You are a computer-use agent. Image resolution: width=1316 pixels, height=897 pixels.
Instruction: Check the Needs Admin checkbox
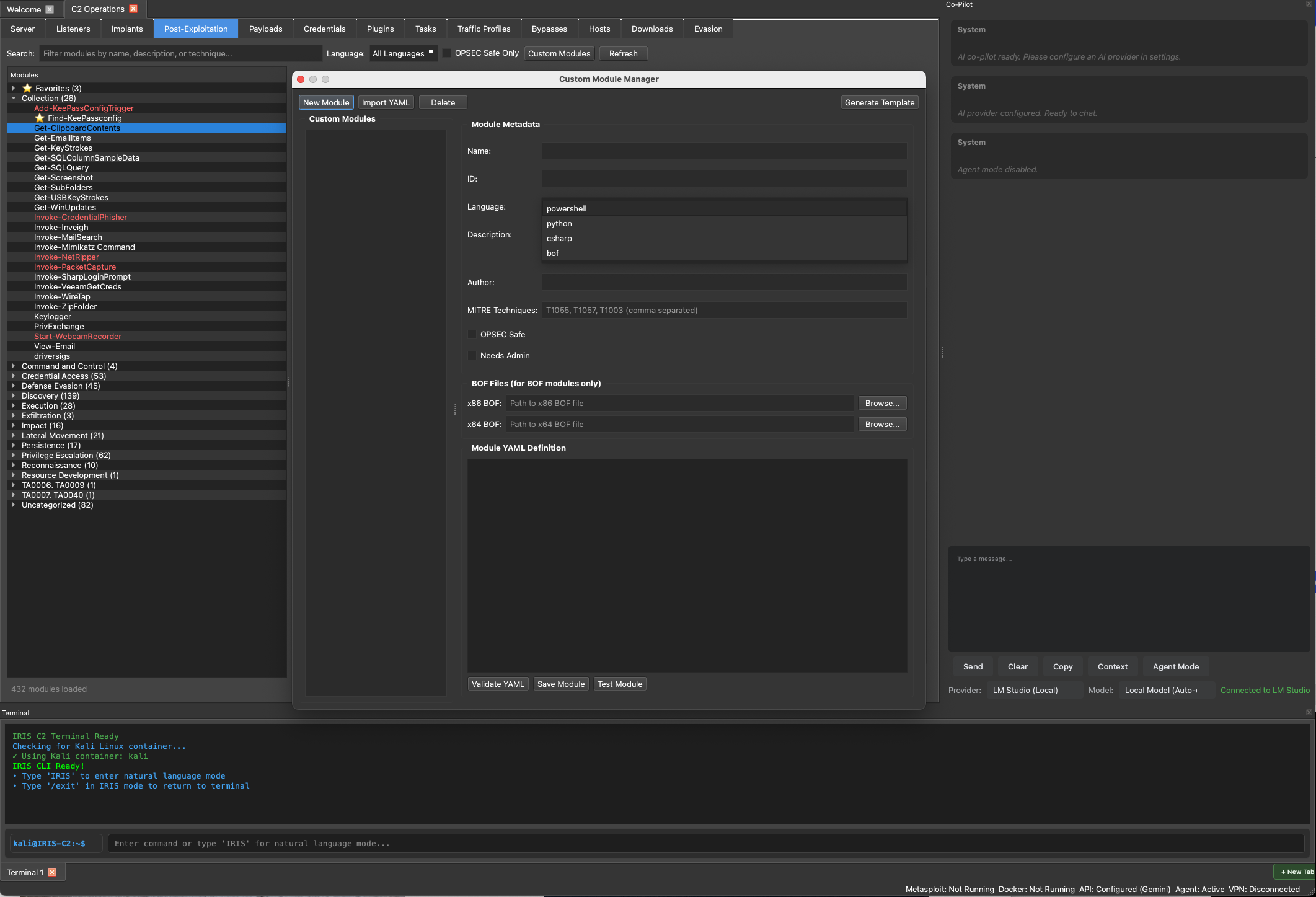(x=472, y=355)
